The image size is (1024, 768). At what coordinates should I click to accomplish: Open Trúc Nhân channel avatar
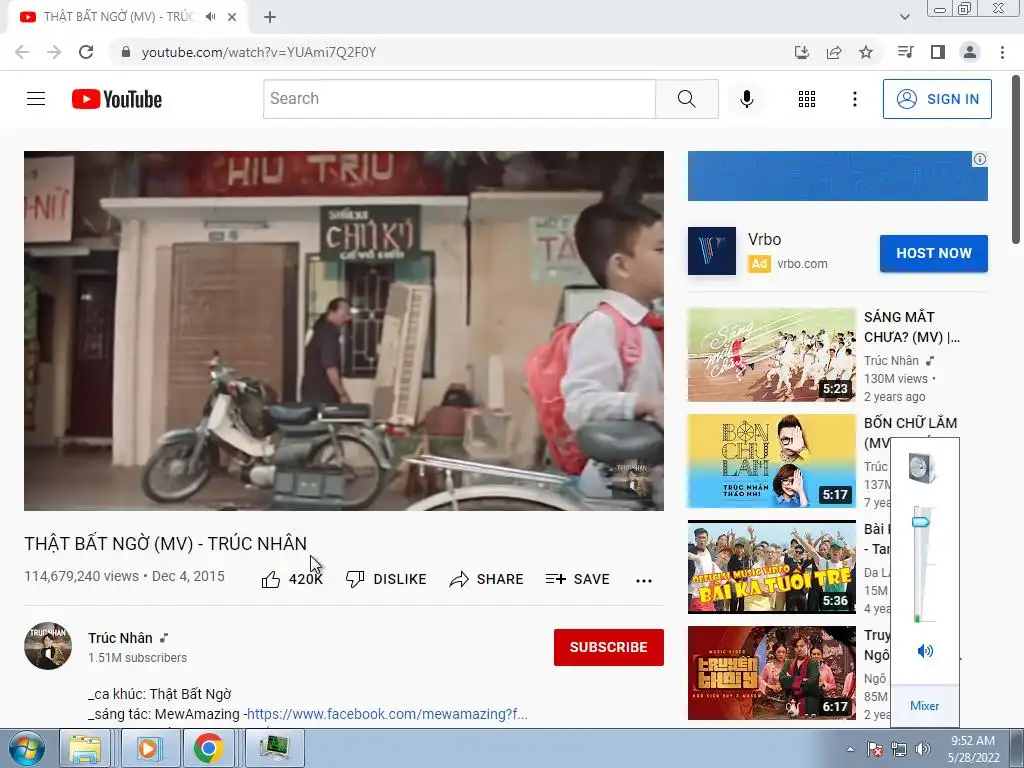click(48, 646)
